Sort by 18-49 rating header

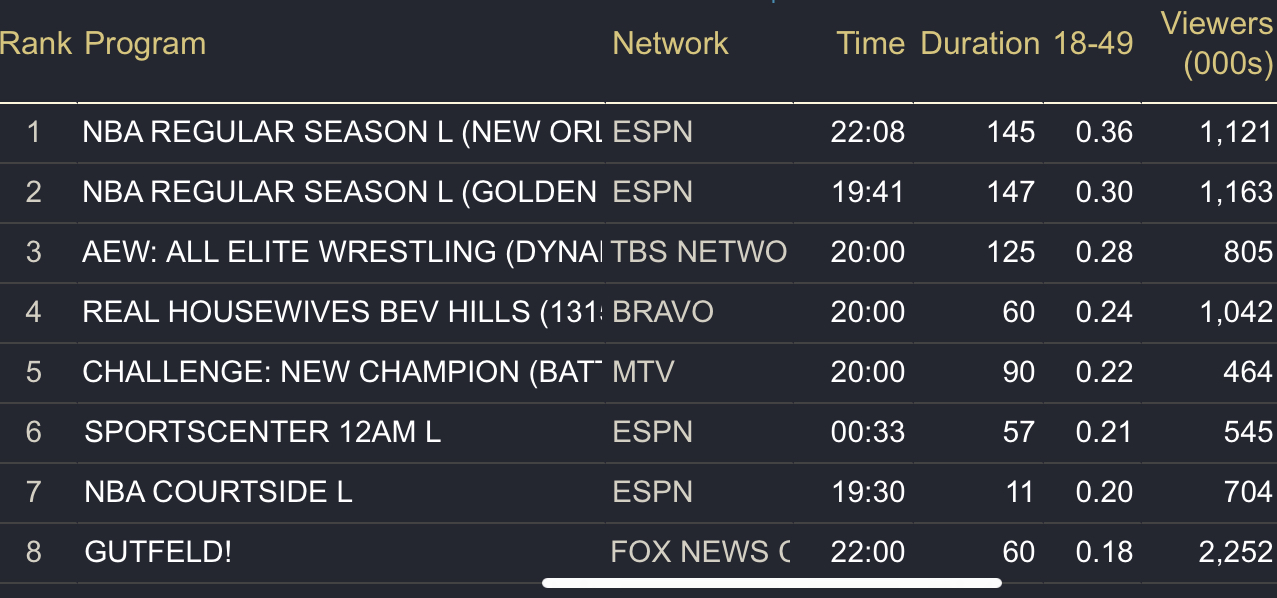coord(1093,44)
